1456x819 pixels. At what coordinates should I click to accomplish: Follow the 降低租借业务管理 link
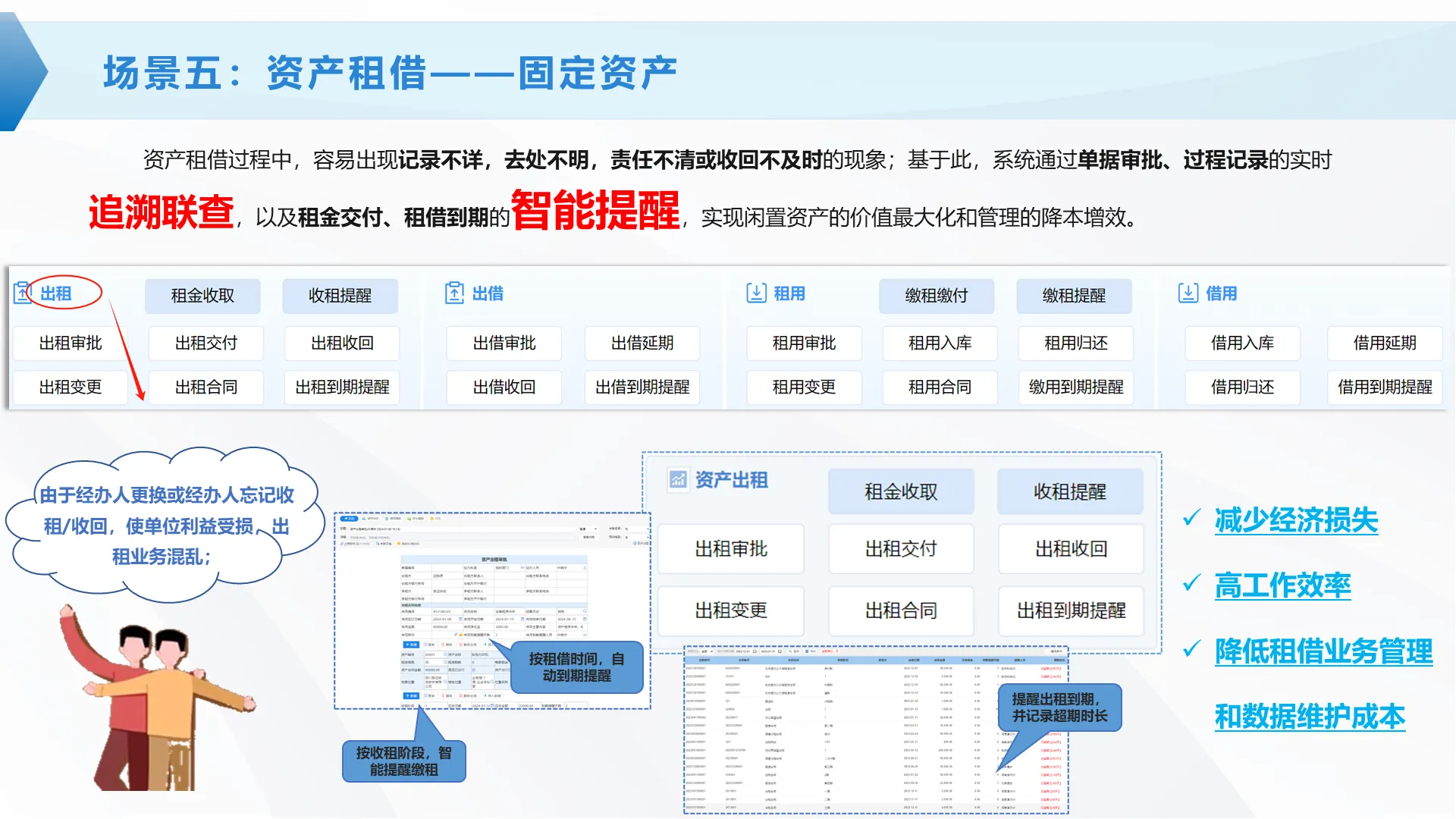1323,651
